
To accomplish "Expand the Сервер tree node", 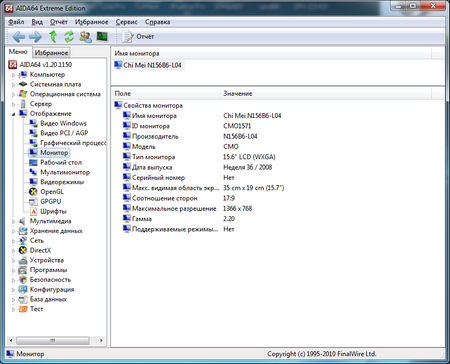I will point(14,104).
